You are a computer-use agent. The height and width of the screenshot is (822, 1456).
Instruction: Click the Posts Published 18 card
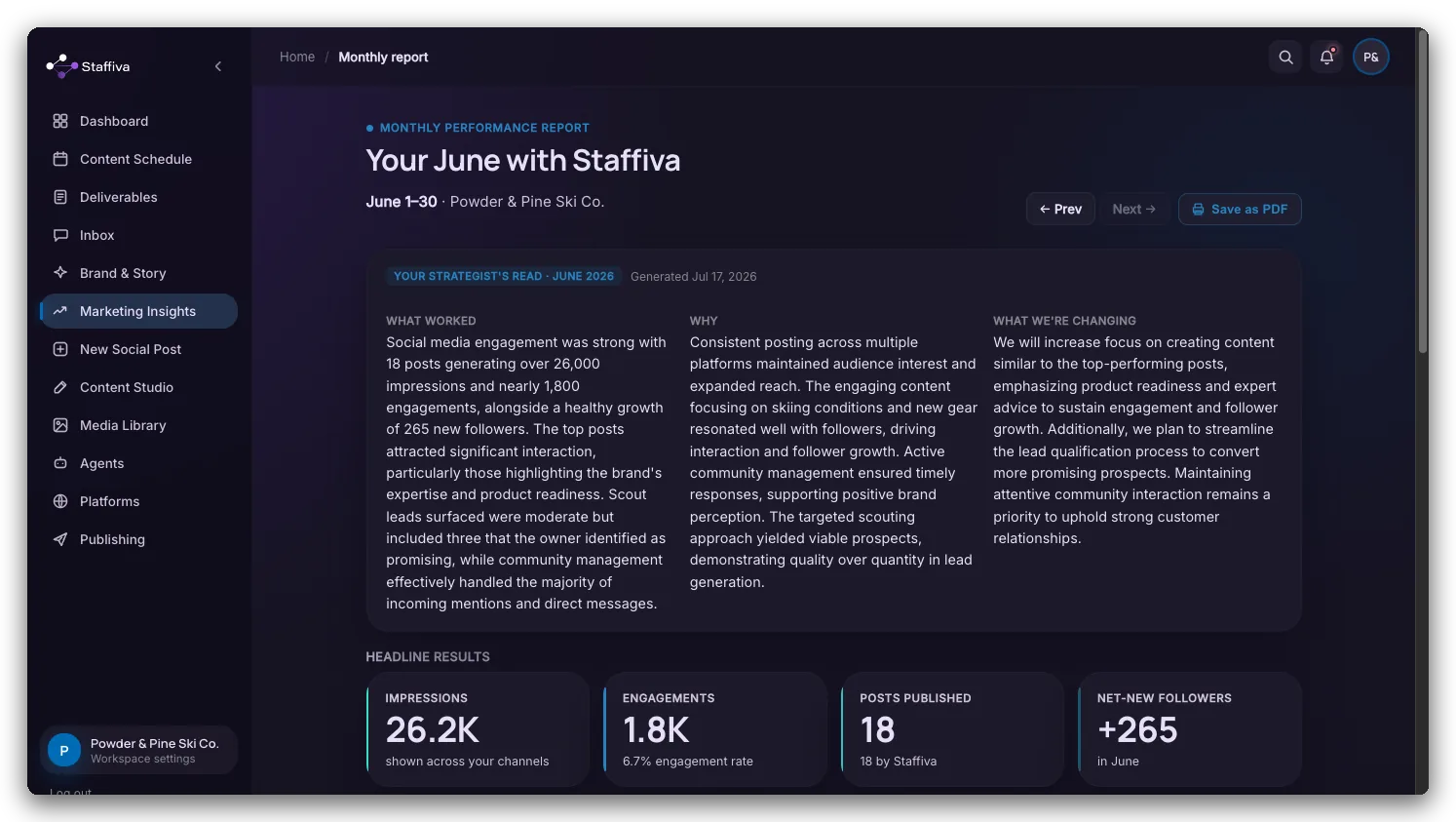point(952,729)
